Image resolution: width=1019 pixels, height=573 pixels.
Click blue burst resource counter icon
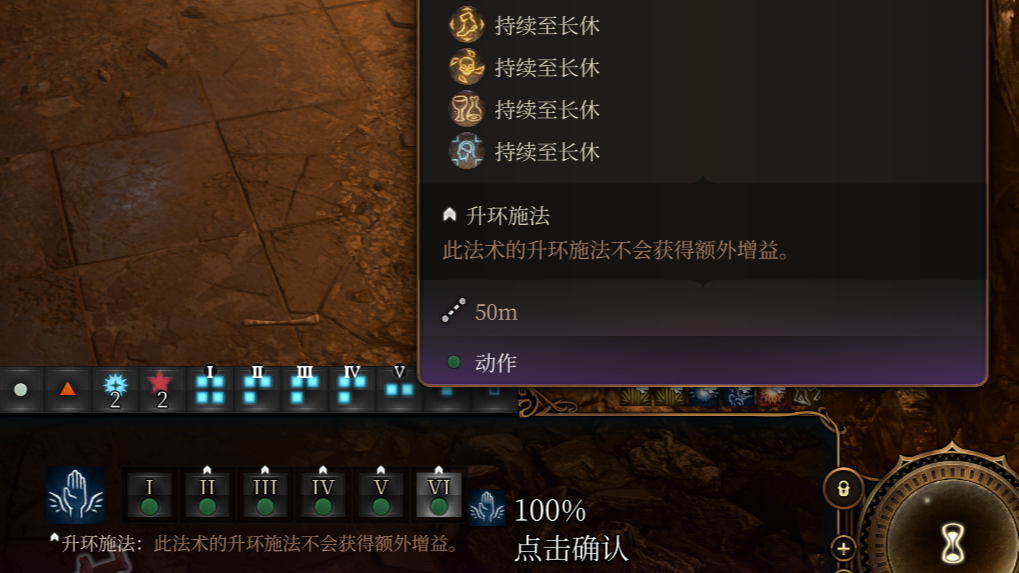tap(115, 389)
